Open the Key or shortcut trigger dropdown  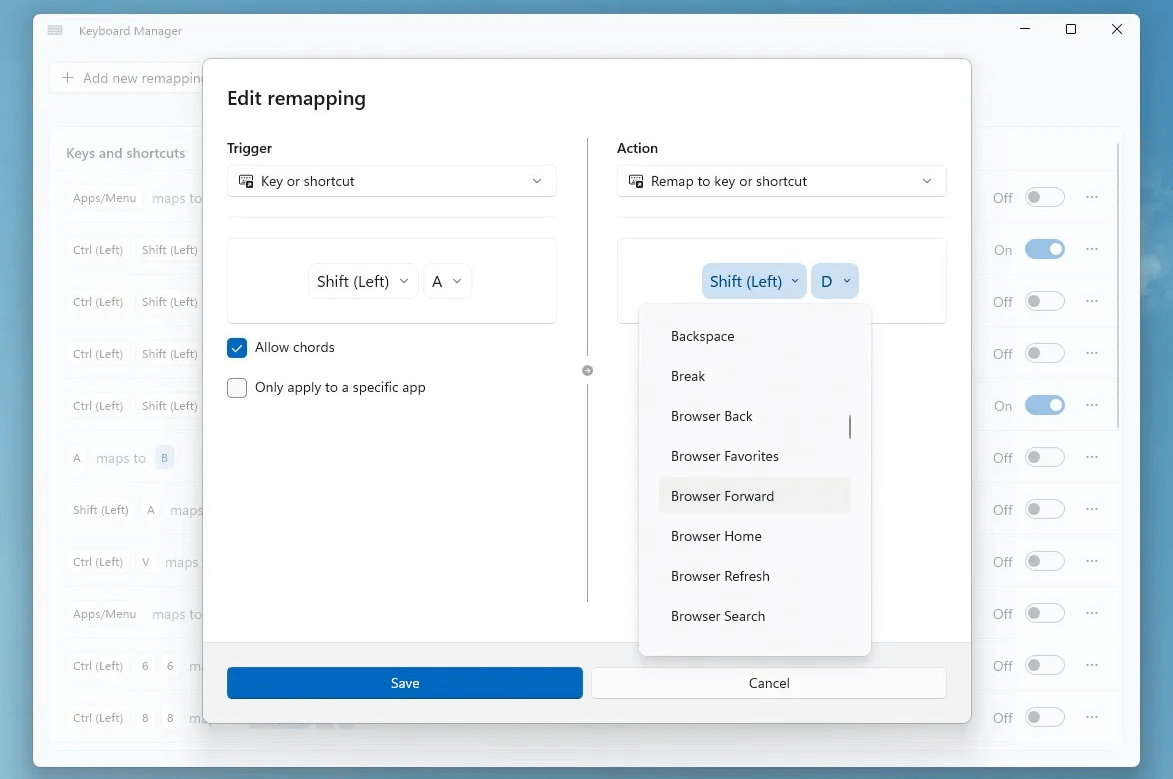point(391,181)
